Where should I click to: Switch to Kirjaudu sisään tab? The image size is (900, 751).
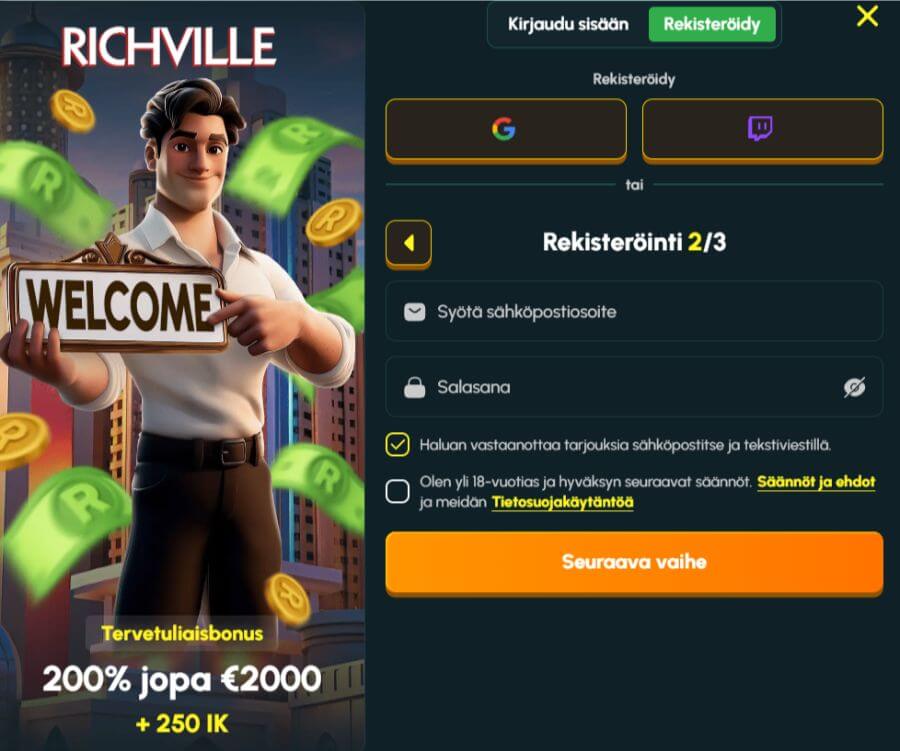(568, 24)
